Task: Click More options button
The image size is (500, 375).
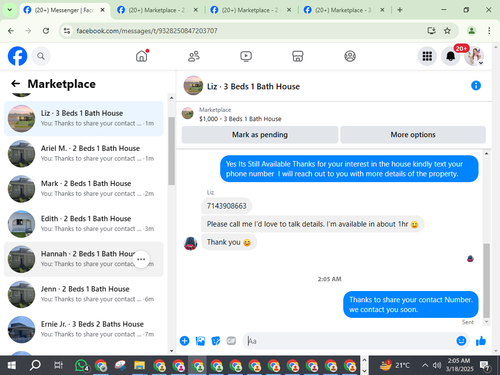Action: coord(413,135)
